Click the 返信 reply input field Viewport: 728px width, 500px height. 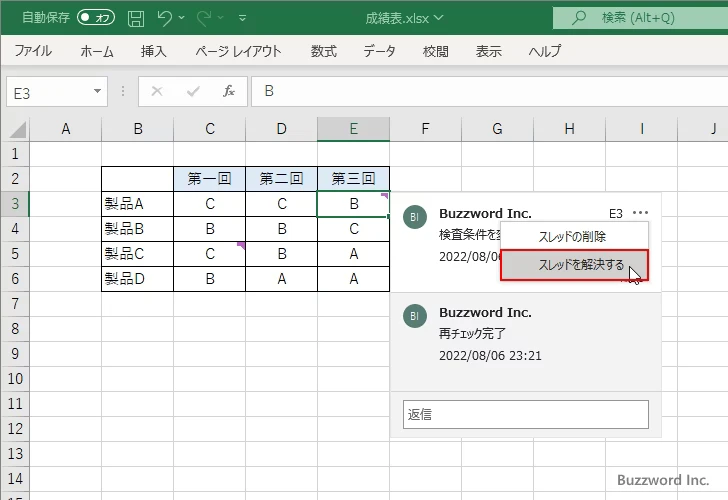[526, 415]
